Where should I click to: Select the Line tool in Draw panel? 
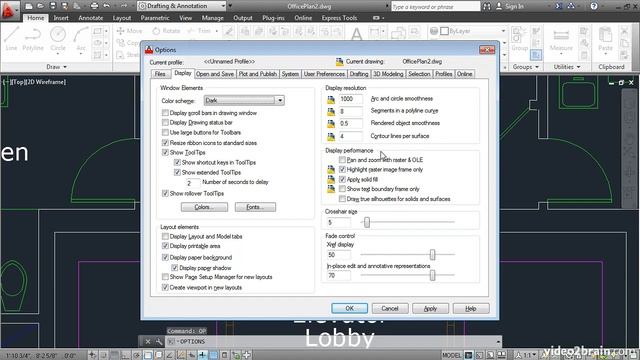coord(11,39)
